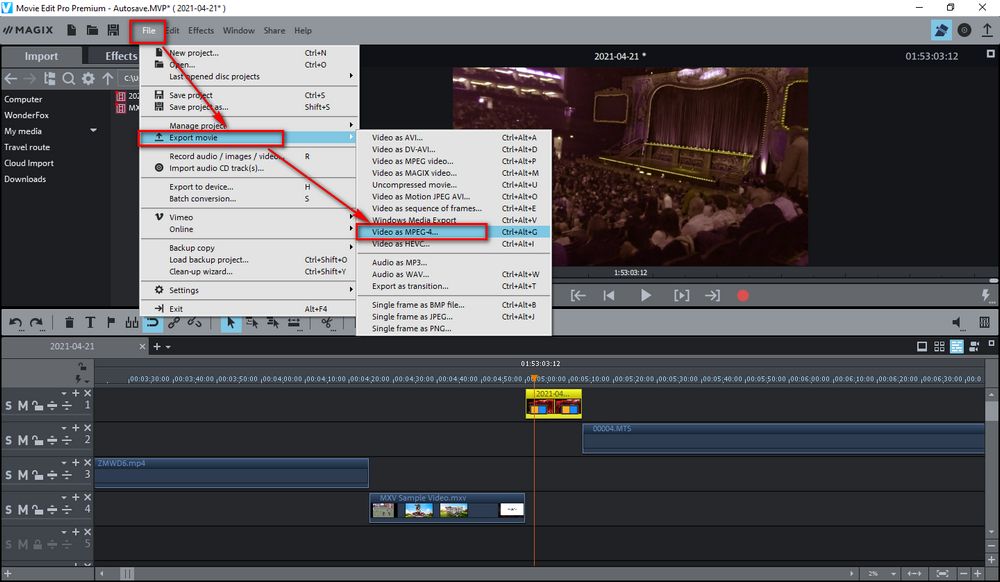Expand Vimeo submenu arrow
The height and width of the screenshot is (582, 1000).
click(351, 217)
